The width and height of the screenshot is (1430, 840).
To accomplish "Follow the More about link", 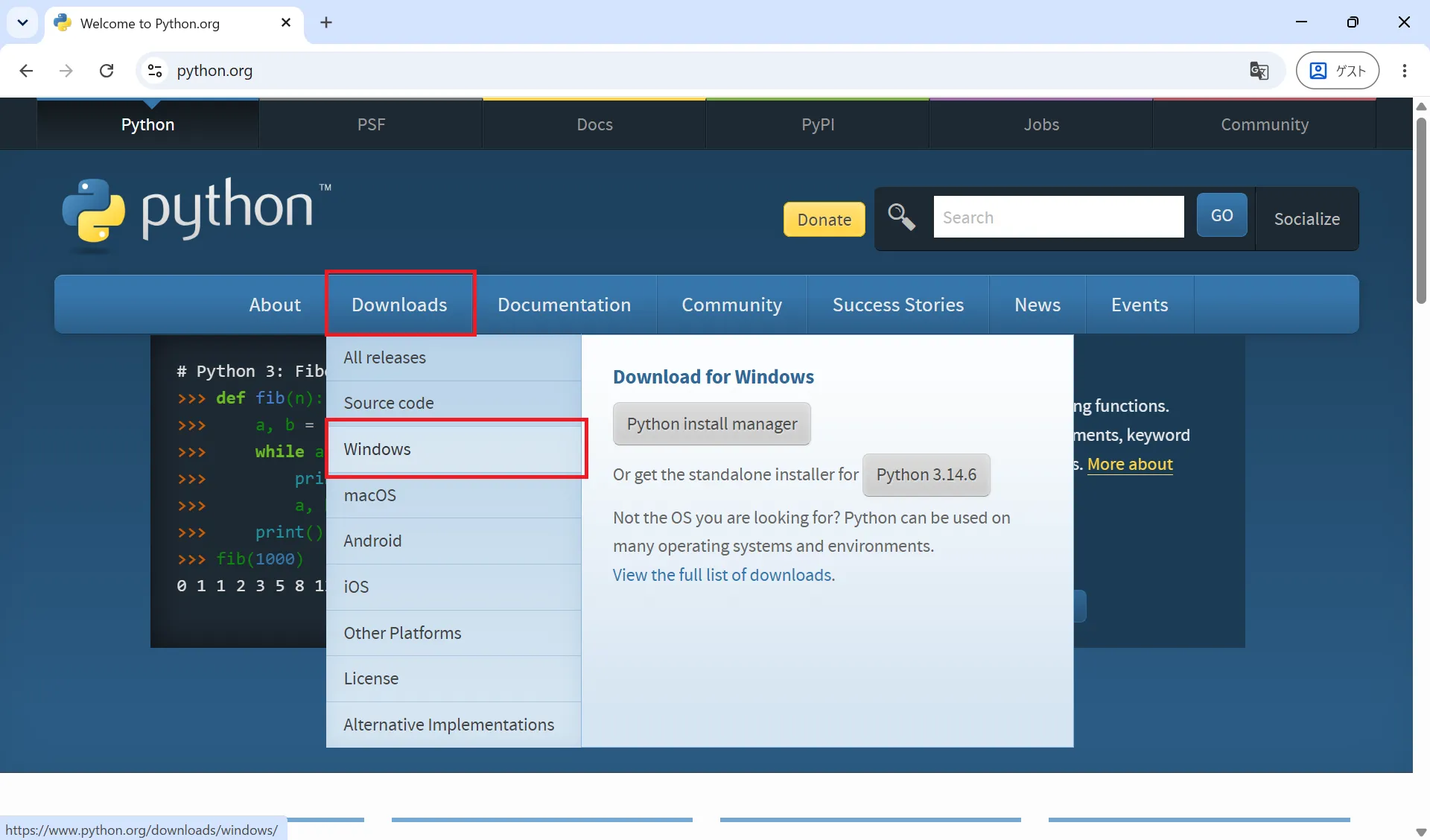I will 1130,464.
